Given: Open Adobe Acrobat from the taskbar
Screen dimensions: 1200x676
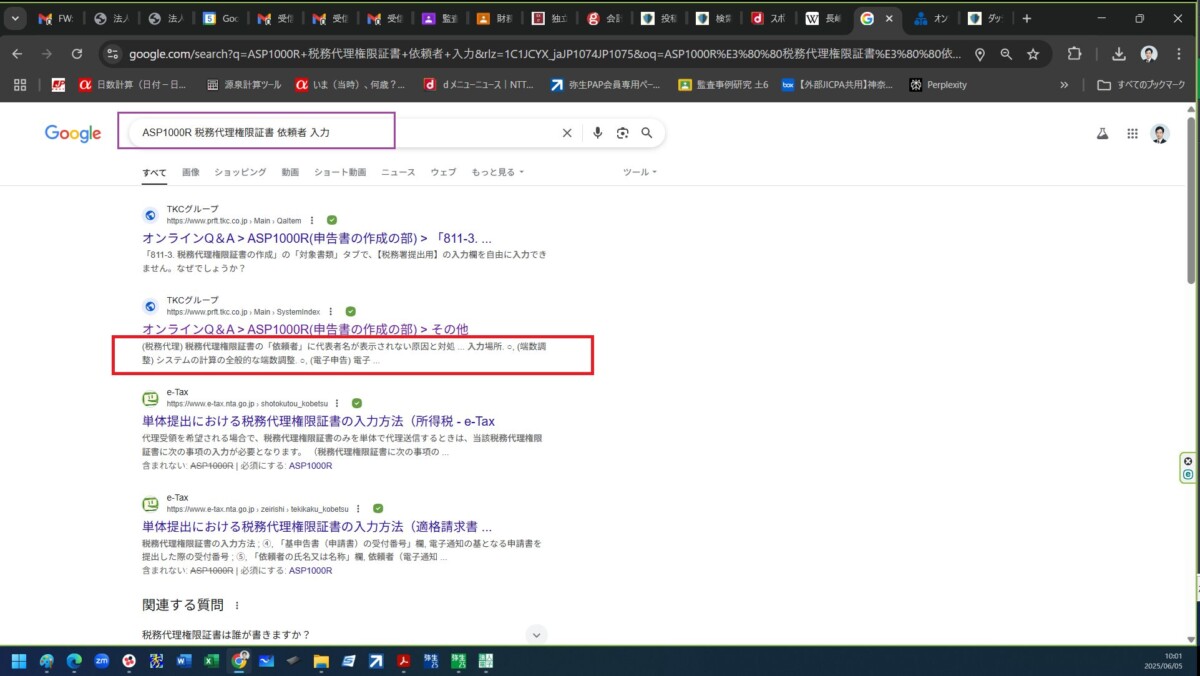Looking at the screenshot, I should (404, 661).
